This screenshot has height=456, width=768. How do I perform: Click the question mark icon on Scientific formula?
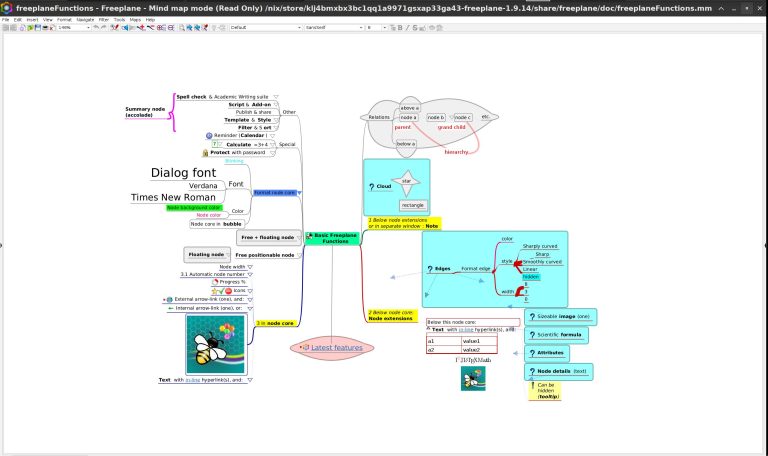coord(532,334)
